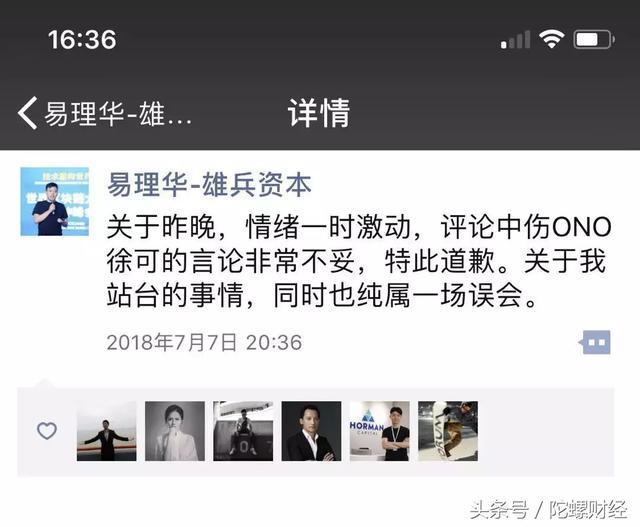The width and height of the screenshot is (640, 527).
Task: Tap the 16:36 status bar clock
Action: 82,40
